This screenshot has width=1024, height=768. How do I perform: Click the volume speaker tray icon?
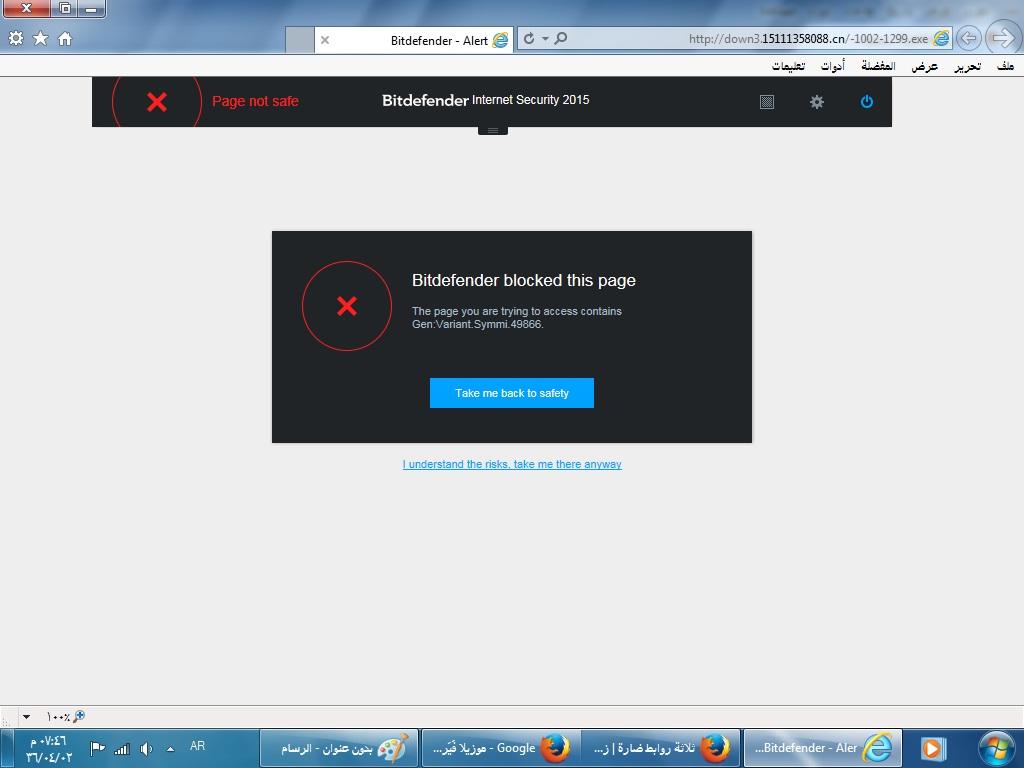pyautogui.click(x=146, y=749)
